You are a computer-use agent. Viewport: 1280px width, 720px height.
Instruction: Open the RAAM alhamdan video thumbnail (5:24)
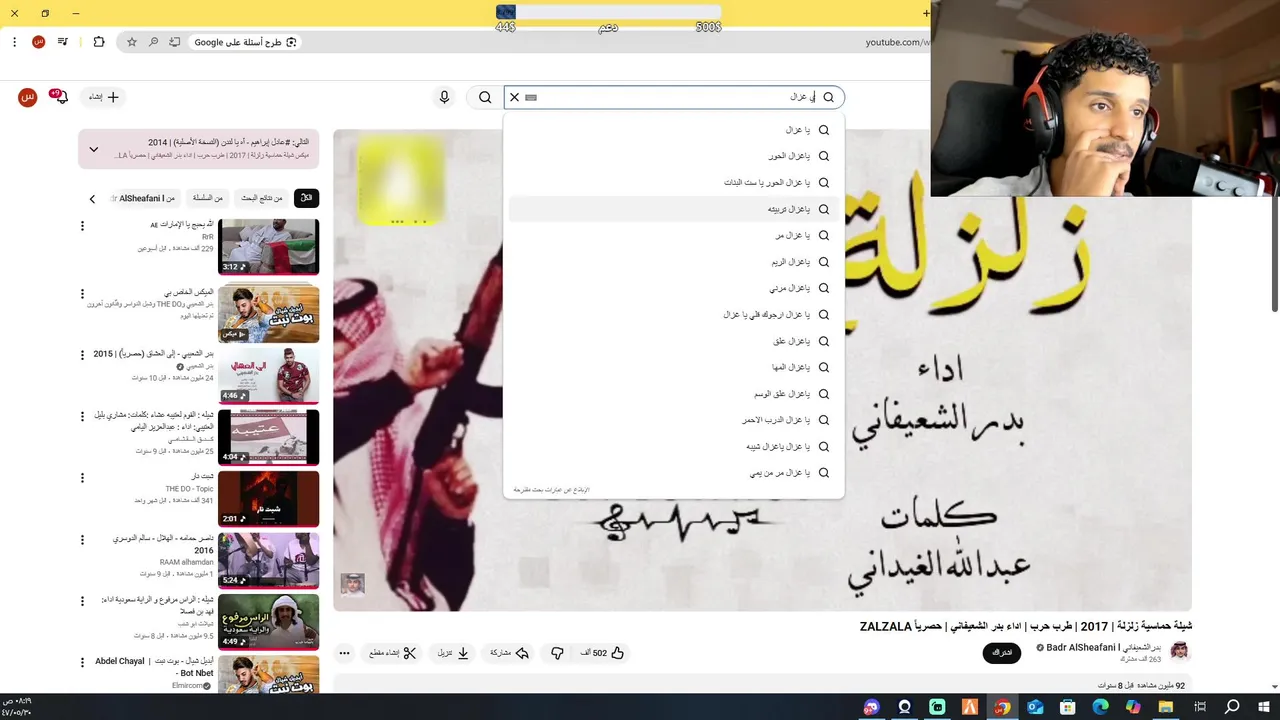pyautogui.click(x=269, y=560)
